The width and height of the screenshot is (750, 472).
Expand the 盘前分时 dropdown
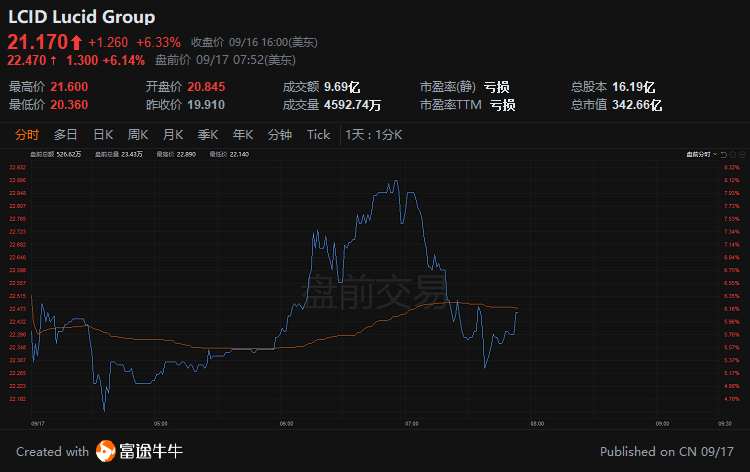pyautogui.click(x=699, y=154)
